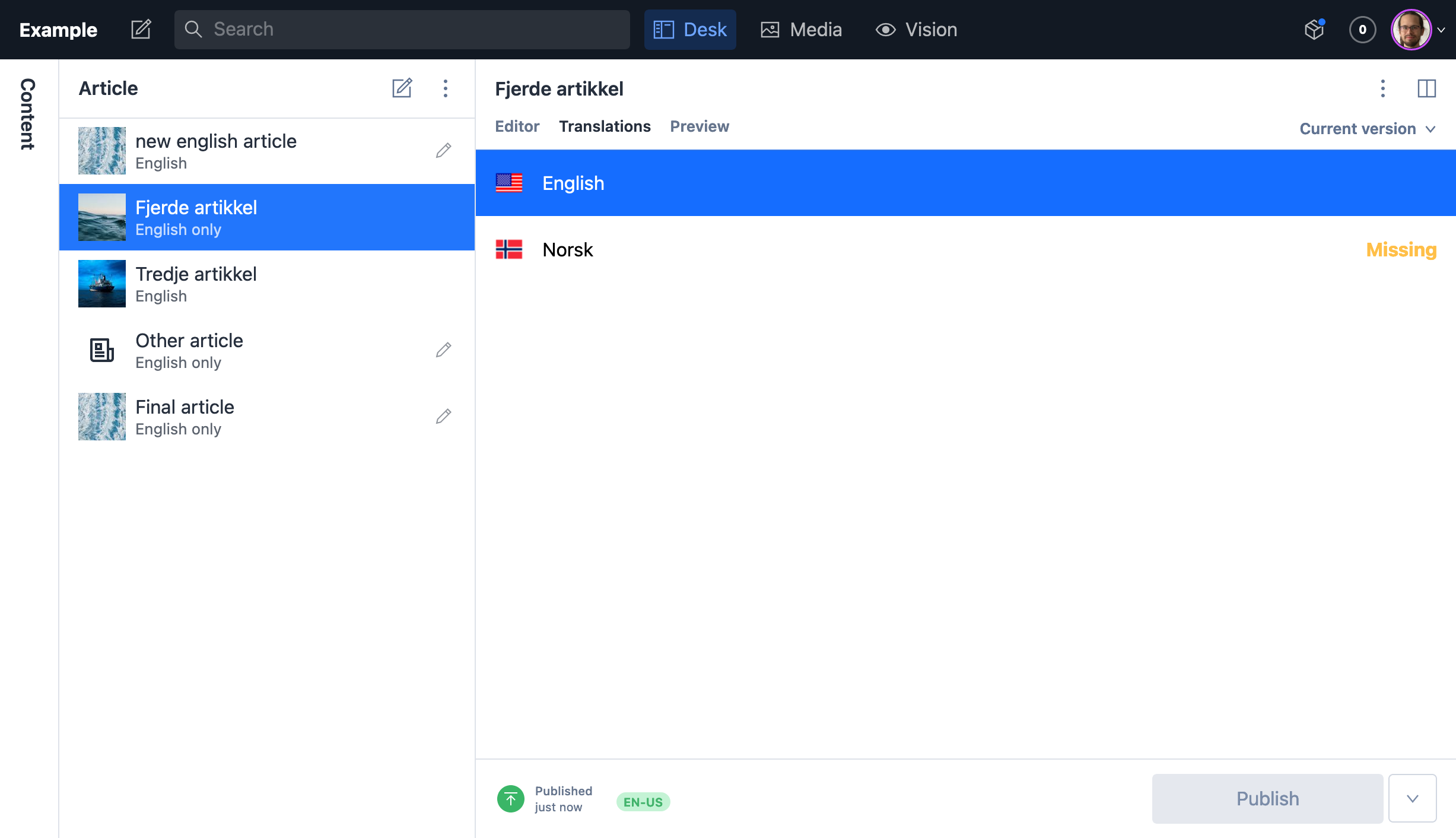Click the new document compose icon in top navbar

tap(141, 29)
